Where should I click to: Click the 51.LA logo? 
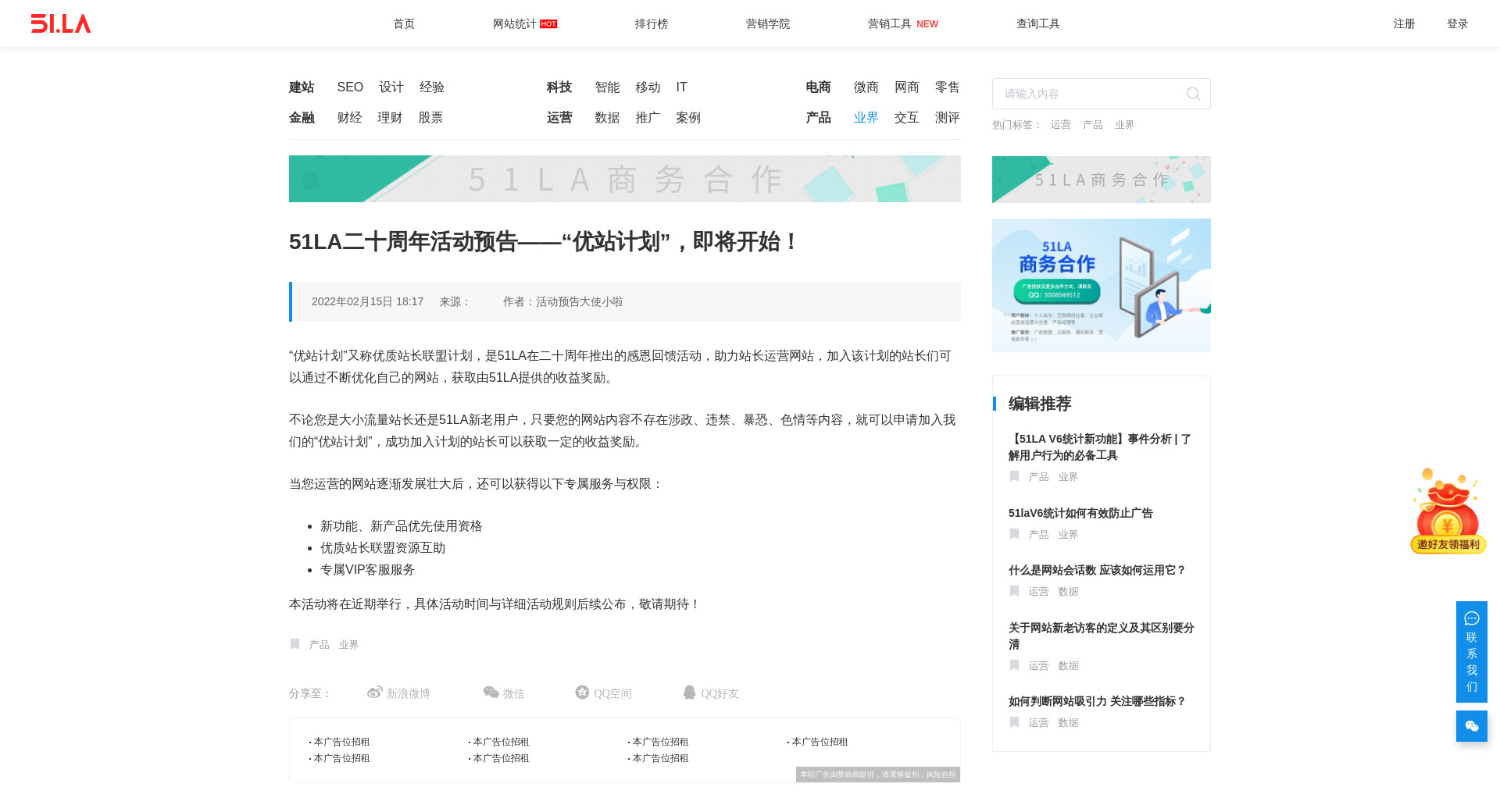pos(61,23)
